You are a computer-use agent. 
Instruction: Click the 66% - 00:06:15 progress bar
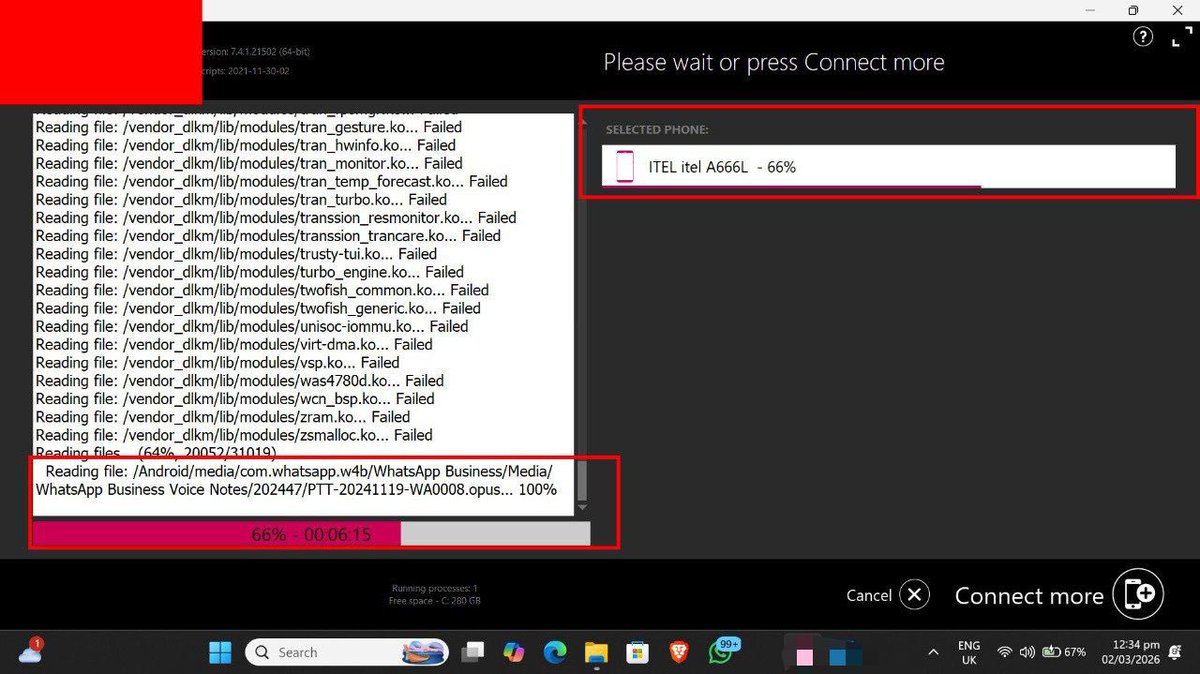pos(311,534)
